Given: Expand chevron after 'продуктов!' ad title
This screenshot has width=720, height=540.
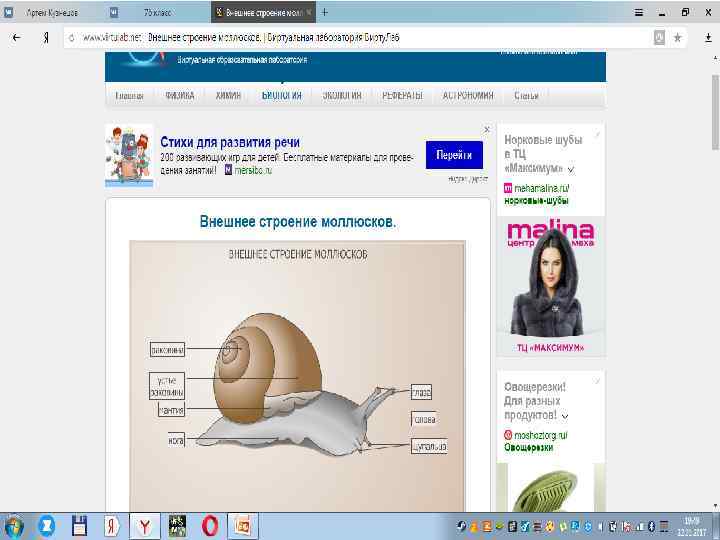Looking at the screenshot, I should pyautogui.click(x=565, y=416).
